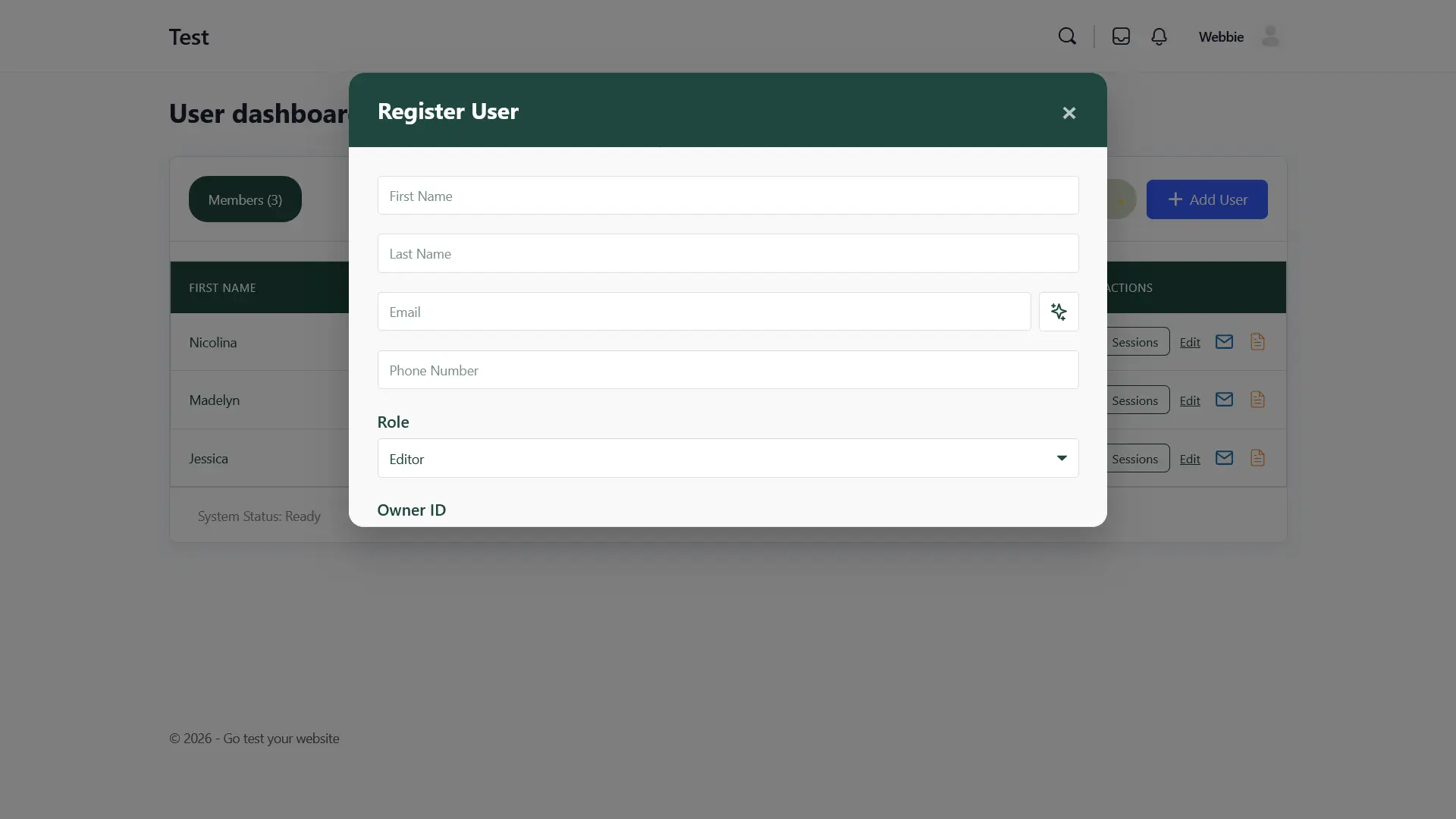Focus the First Name input field
The width and height of the screenshot is (1456, 819).
(x=727, y=196)
